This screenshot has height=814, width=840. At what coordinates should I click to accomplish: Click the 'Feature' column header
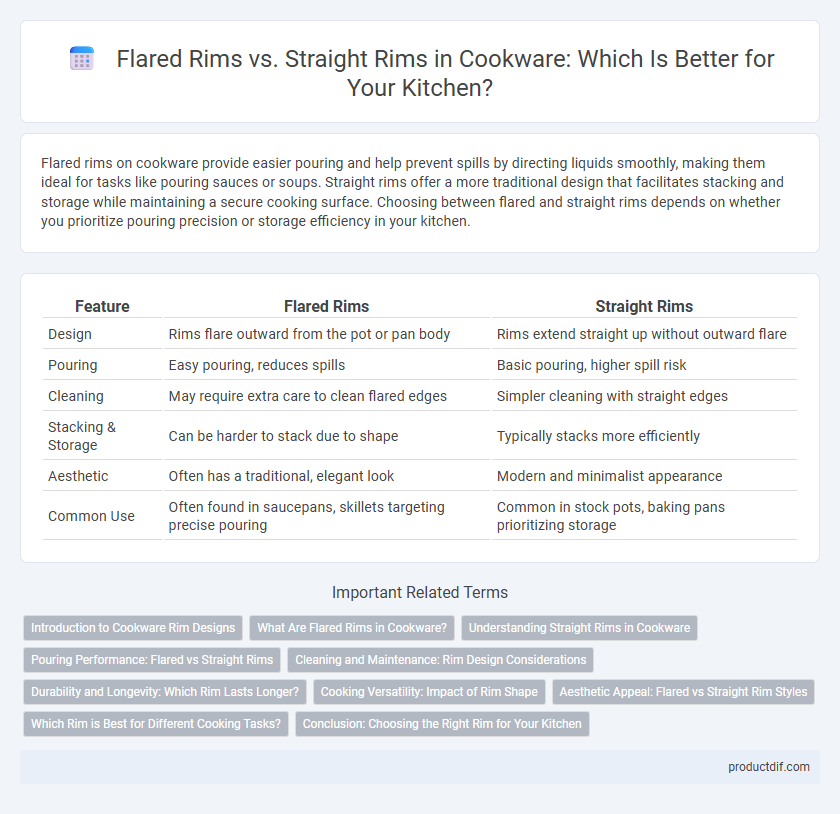tap(102, 306)
